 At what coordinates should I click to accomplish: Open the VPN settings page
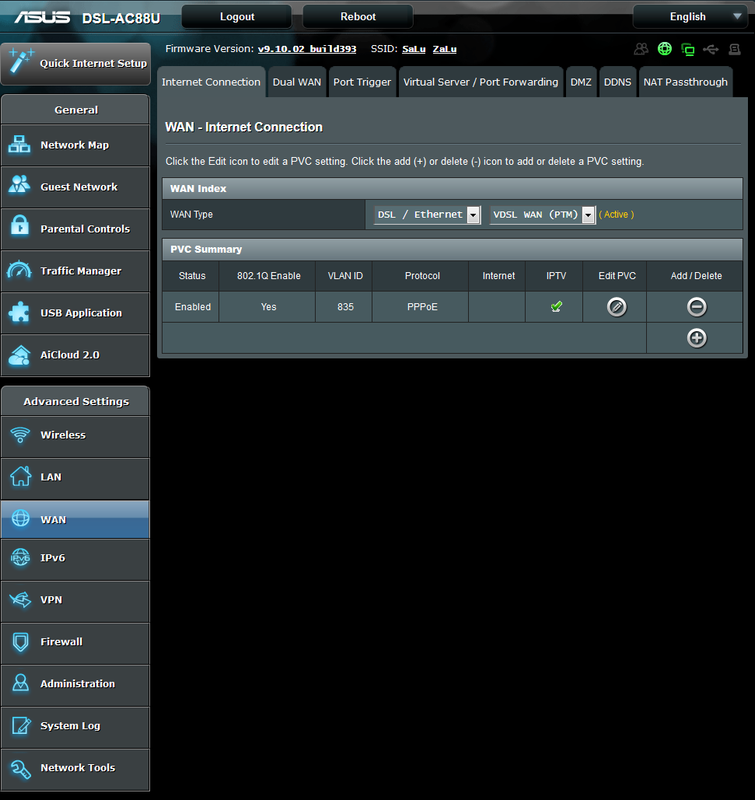pyautogui.click(x=75, y=601)
